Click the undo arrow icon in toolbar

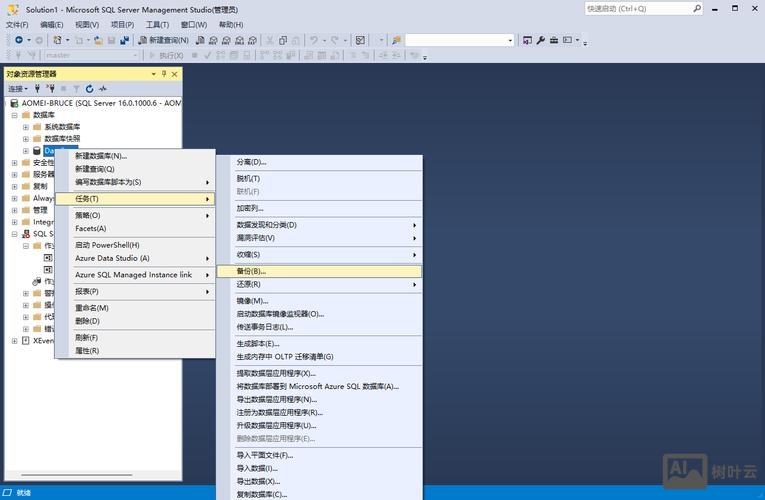click(314, 40)
